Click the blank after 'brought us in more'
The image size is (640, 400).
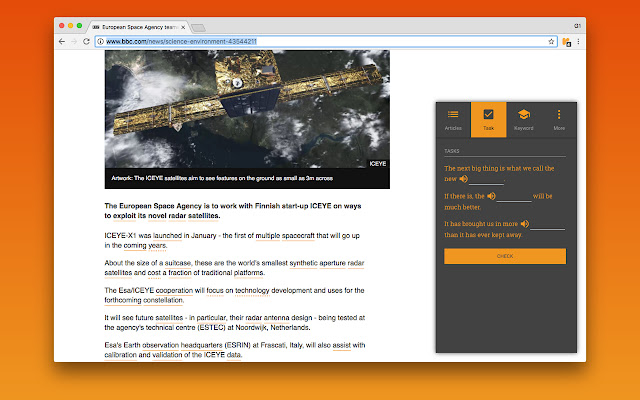click(547, 224)
